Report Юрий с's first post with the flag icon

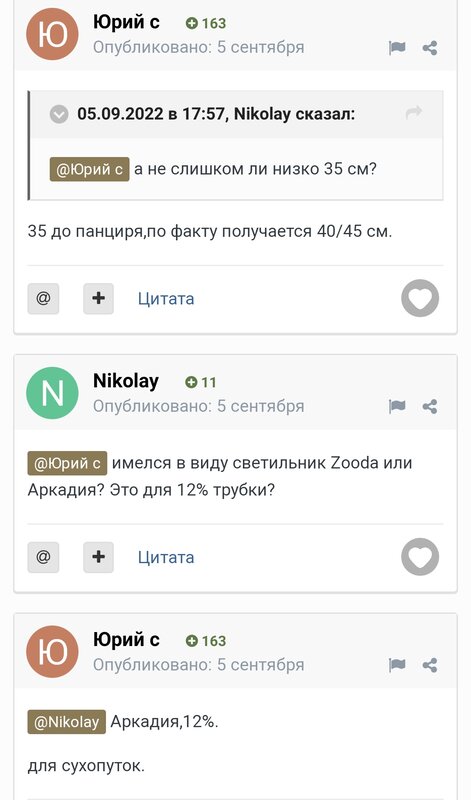[397, 48]
